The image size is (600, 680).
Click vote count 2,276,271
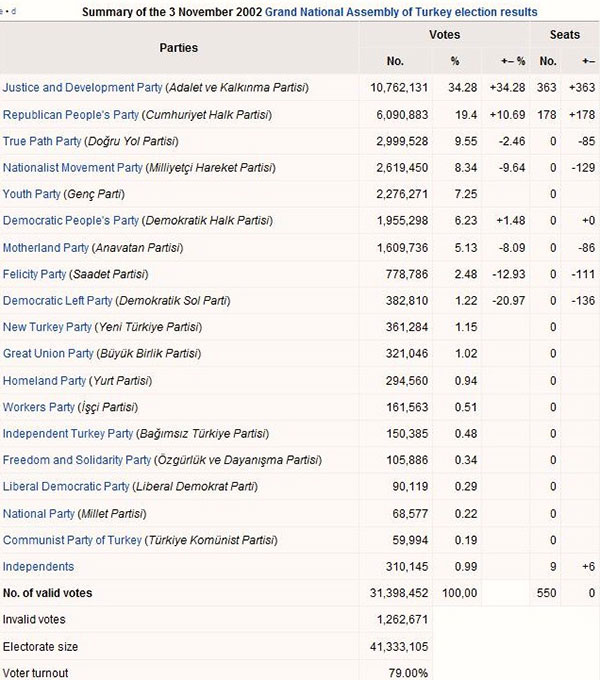click(x=402, y=194)
